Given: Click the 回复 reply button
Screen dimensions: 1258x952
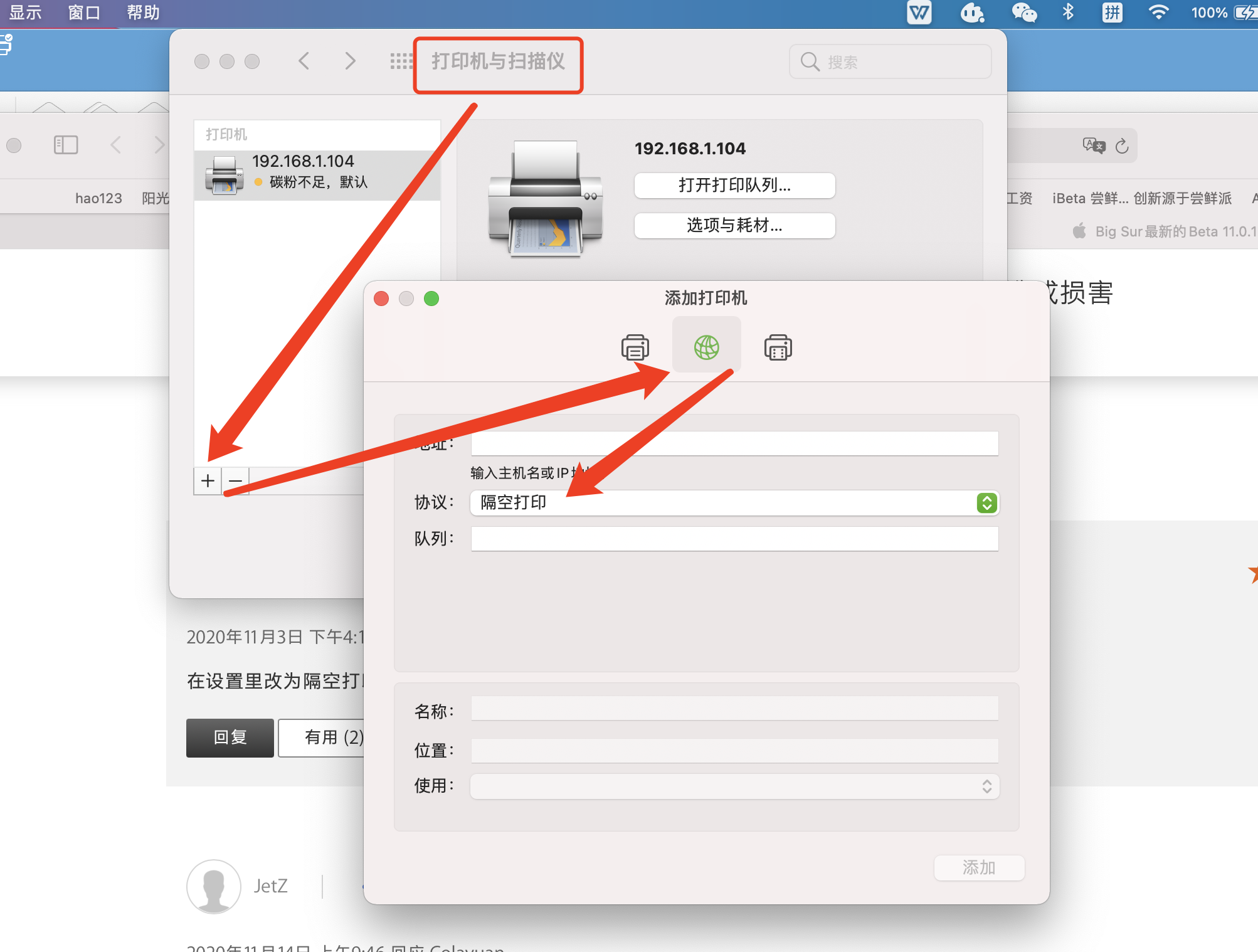Looking at the screenshot, I should pos(230,738).
